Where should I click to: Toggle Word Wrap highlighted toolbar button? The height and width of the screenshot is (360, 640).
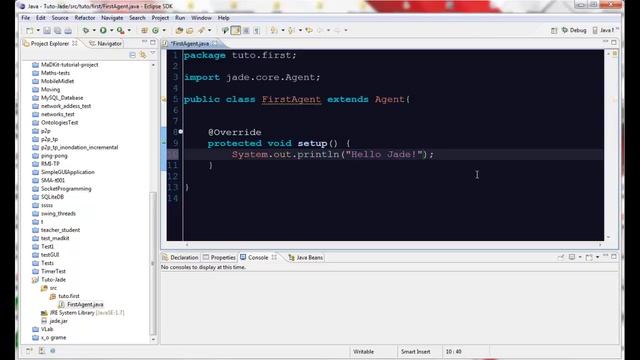tap(236, 30)
